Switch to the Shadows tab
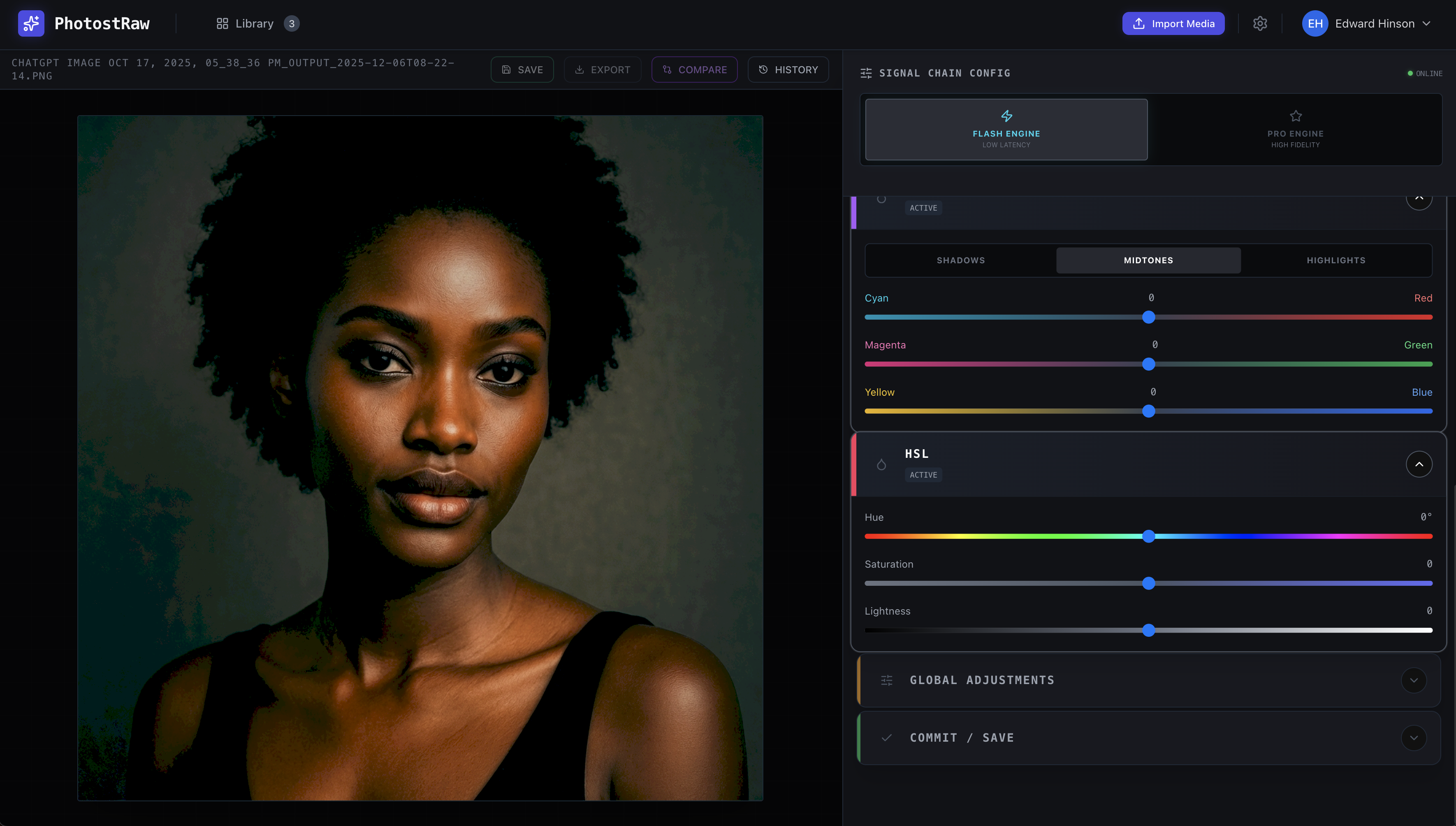 click(960, 260)
